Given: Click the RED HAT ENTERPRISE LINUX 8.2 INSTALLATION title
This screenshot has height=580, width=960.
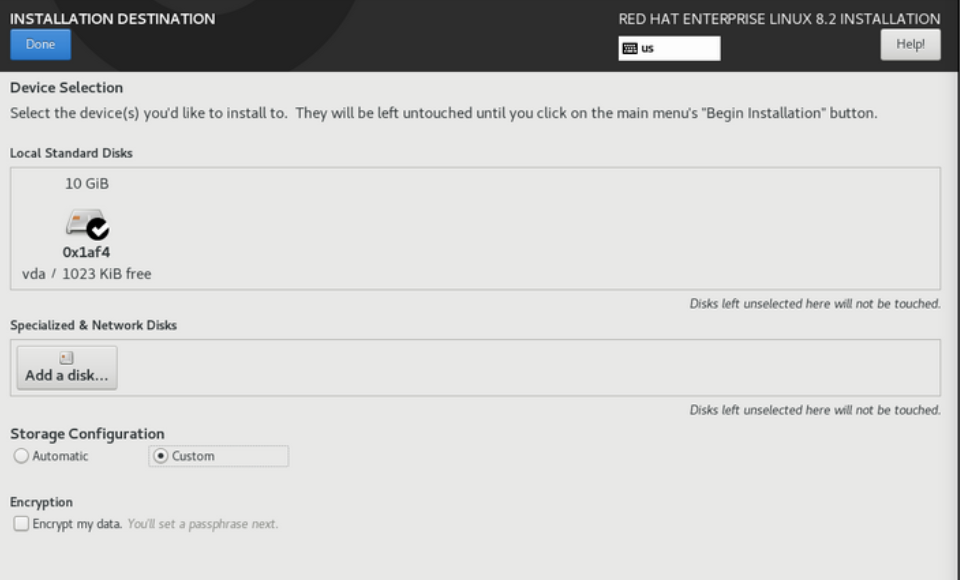Looking at the screenshot, I should (779, 19).
